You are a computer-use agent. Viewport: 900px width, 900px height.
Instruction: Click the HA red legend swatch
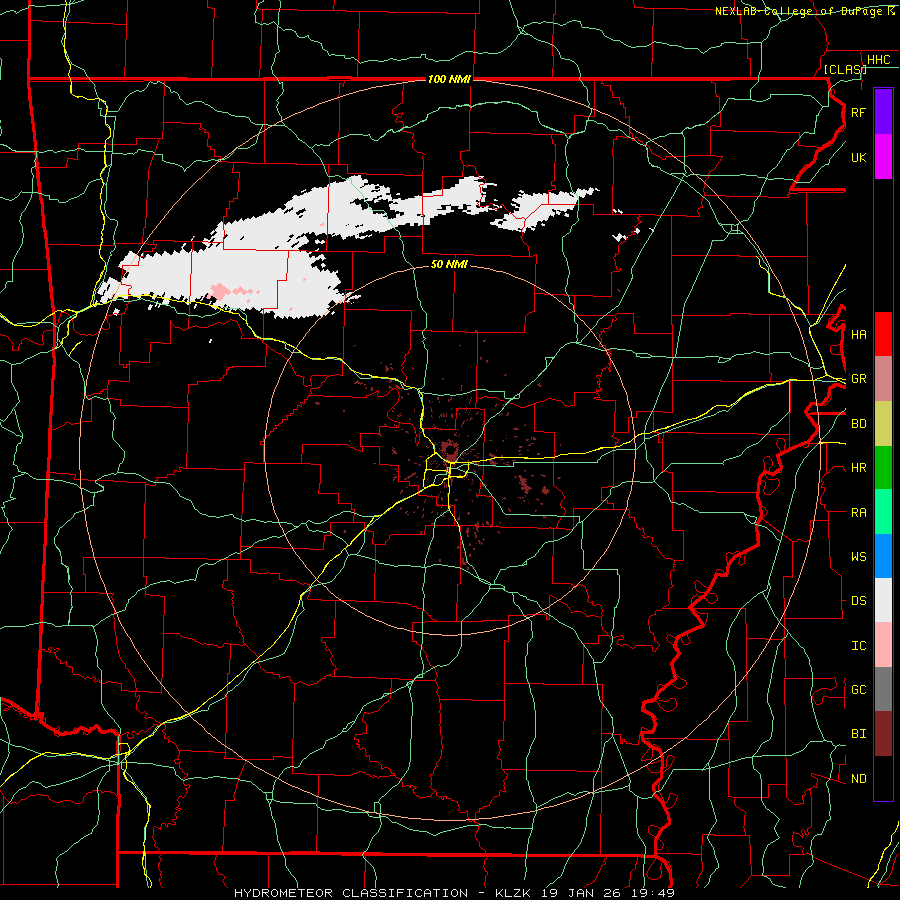883,334
